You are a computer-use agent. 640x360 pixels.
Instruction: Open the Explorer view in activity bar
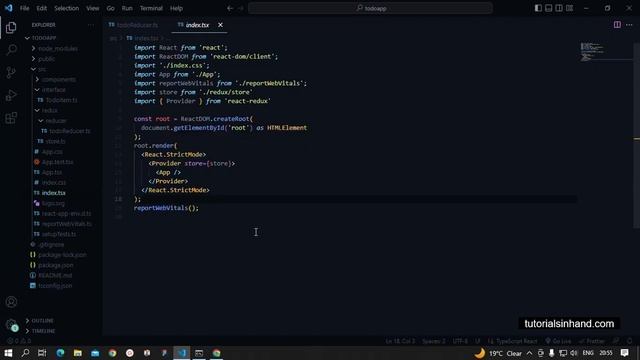[x=11, y=27]
